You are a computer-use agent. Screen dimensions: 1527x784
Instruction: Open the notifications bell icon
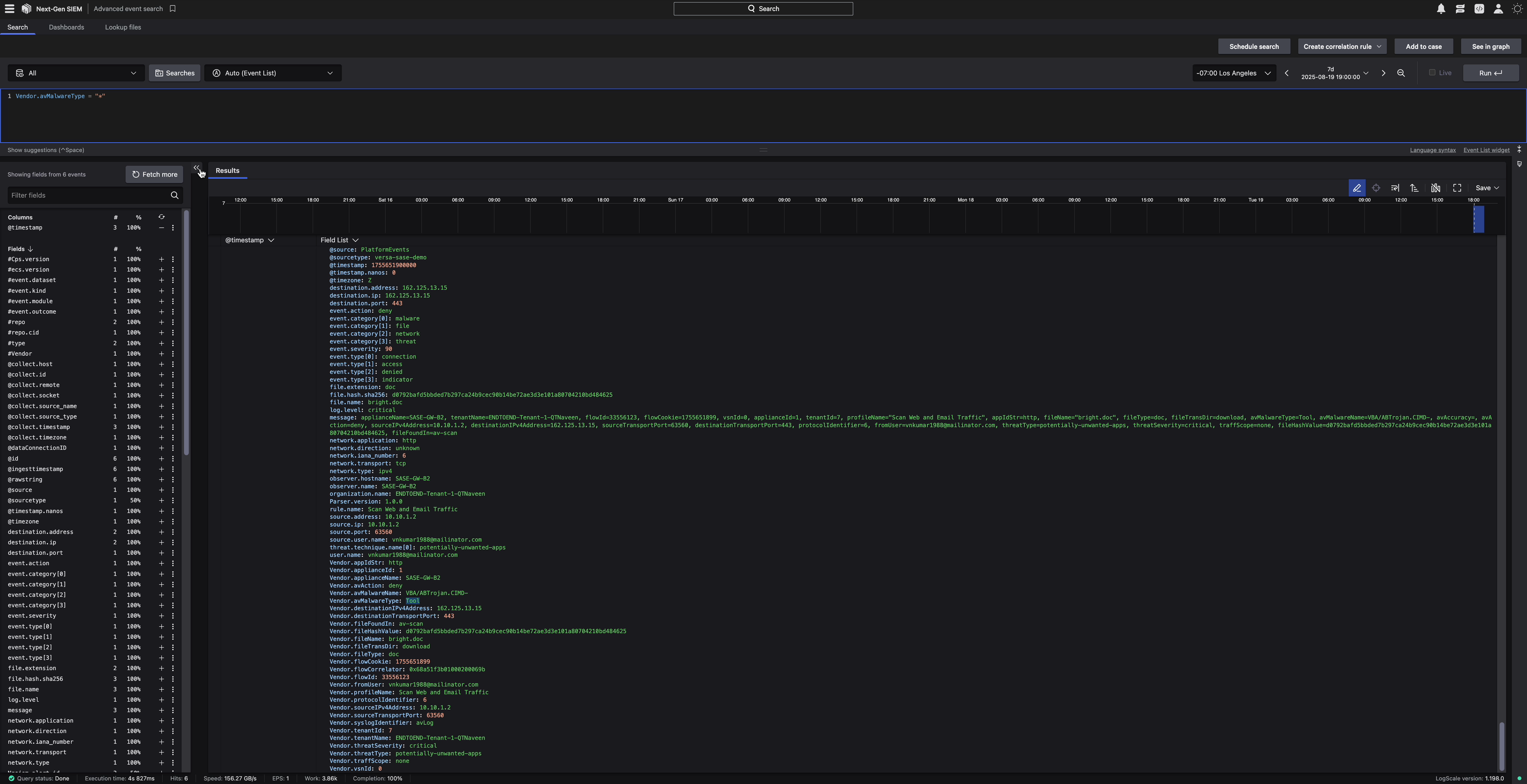click(x=1441, y=9)
